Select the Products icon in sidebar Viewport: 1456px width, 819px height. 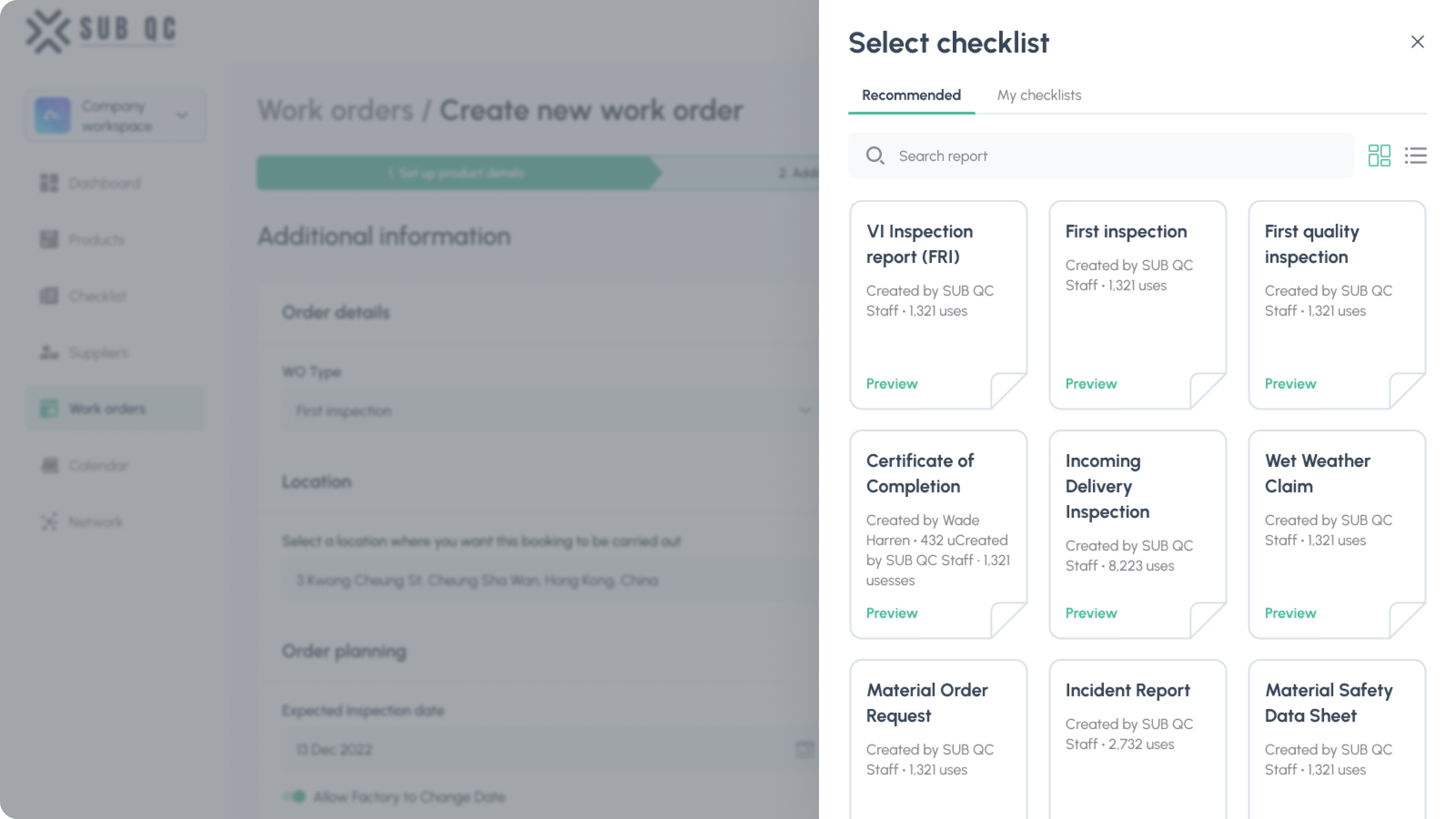[x=49, y=239]
